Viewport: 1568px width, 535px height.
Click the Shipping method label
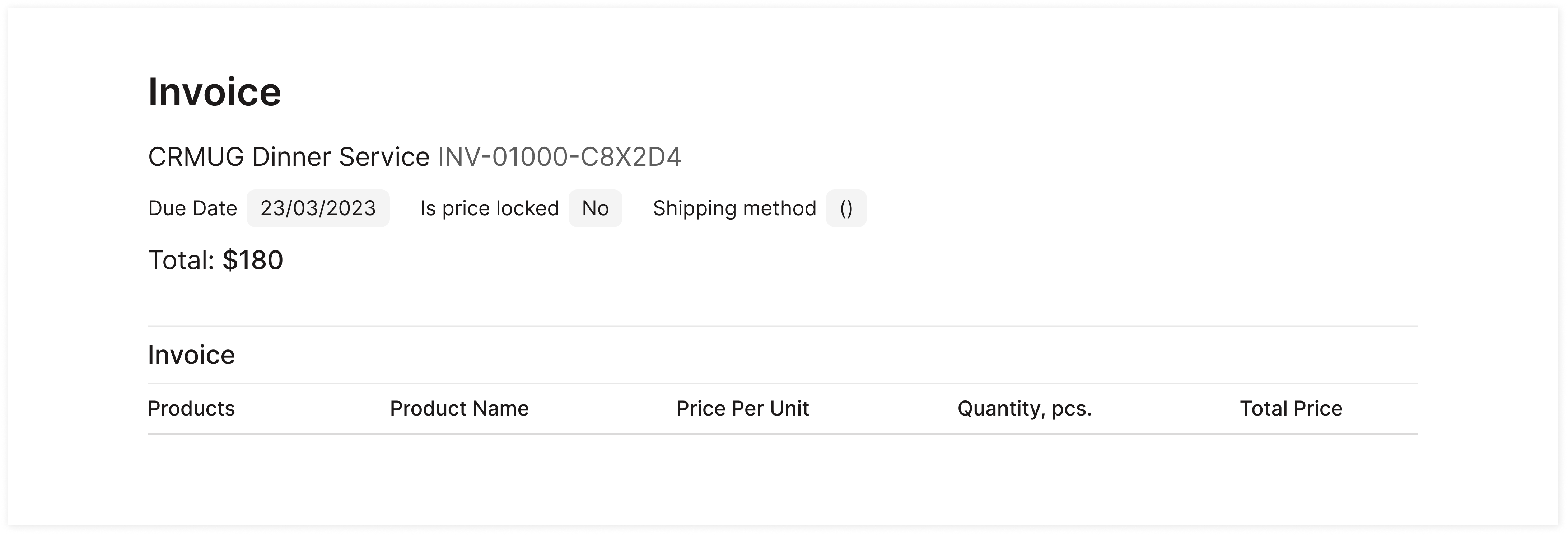(x=734, y=208)
